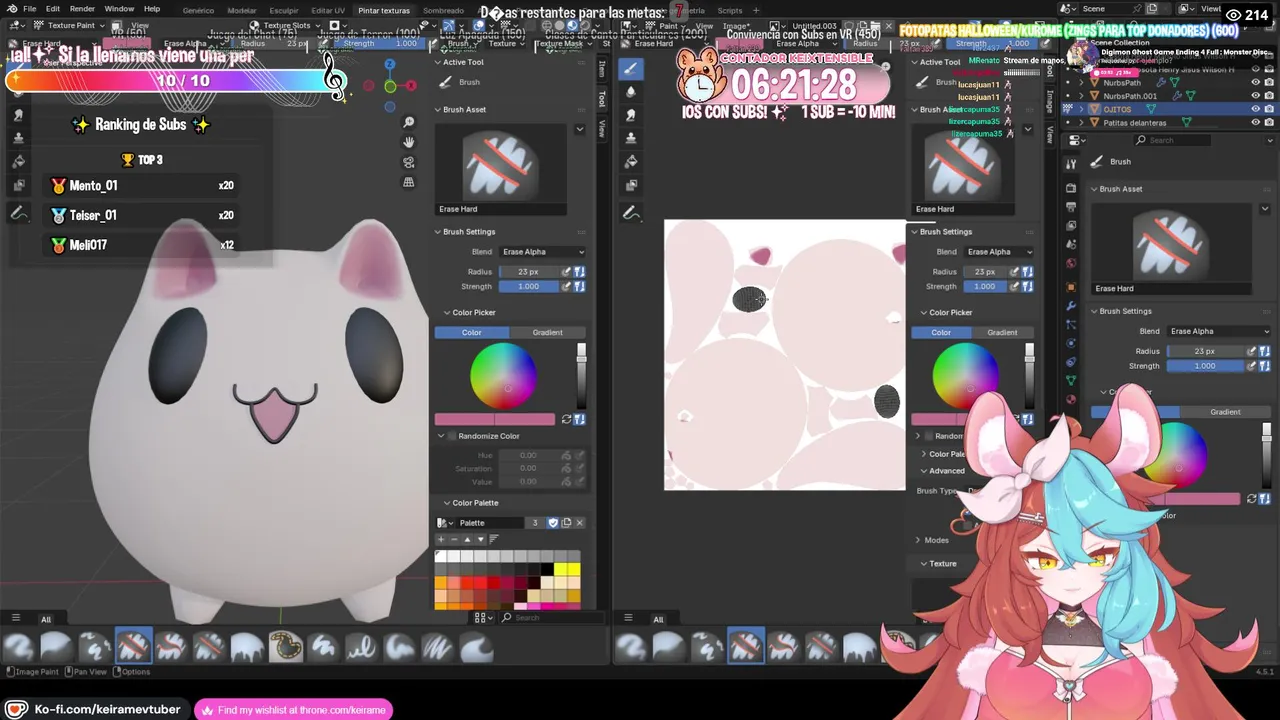Remove color from palette minus button
Image resolution: width=1280 pixels, height=720 pixels.
(x=453, y=539)
